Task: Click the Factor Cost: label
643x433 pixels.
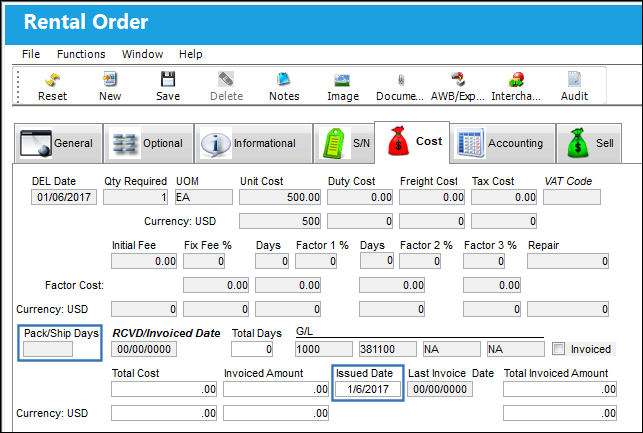Action: [x=74, y=285]
